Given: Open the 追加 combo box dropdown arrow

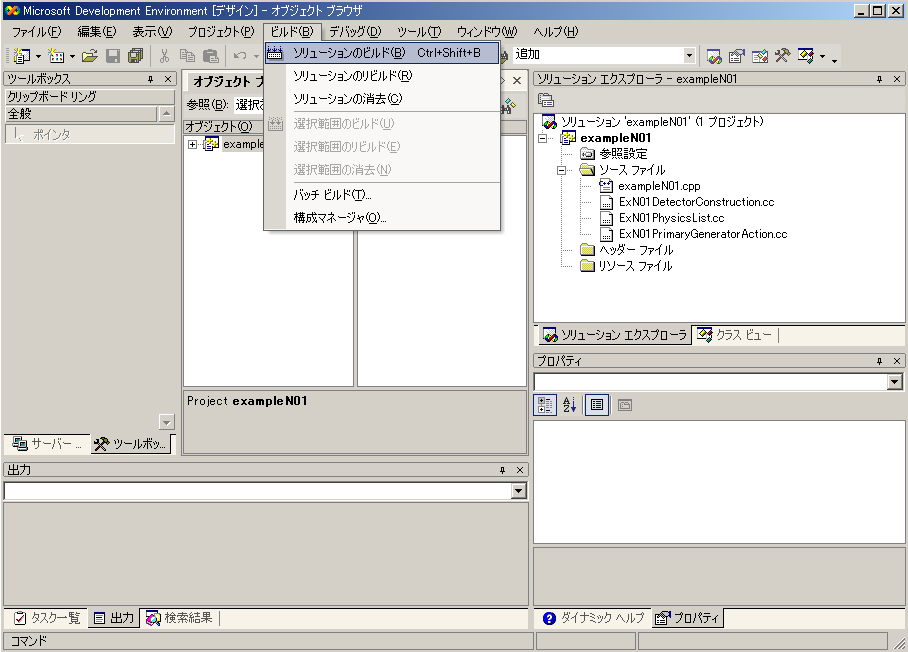Looking at the screenshot, I should (689, 56).
